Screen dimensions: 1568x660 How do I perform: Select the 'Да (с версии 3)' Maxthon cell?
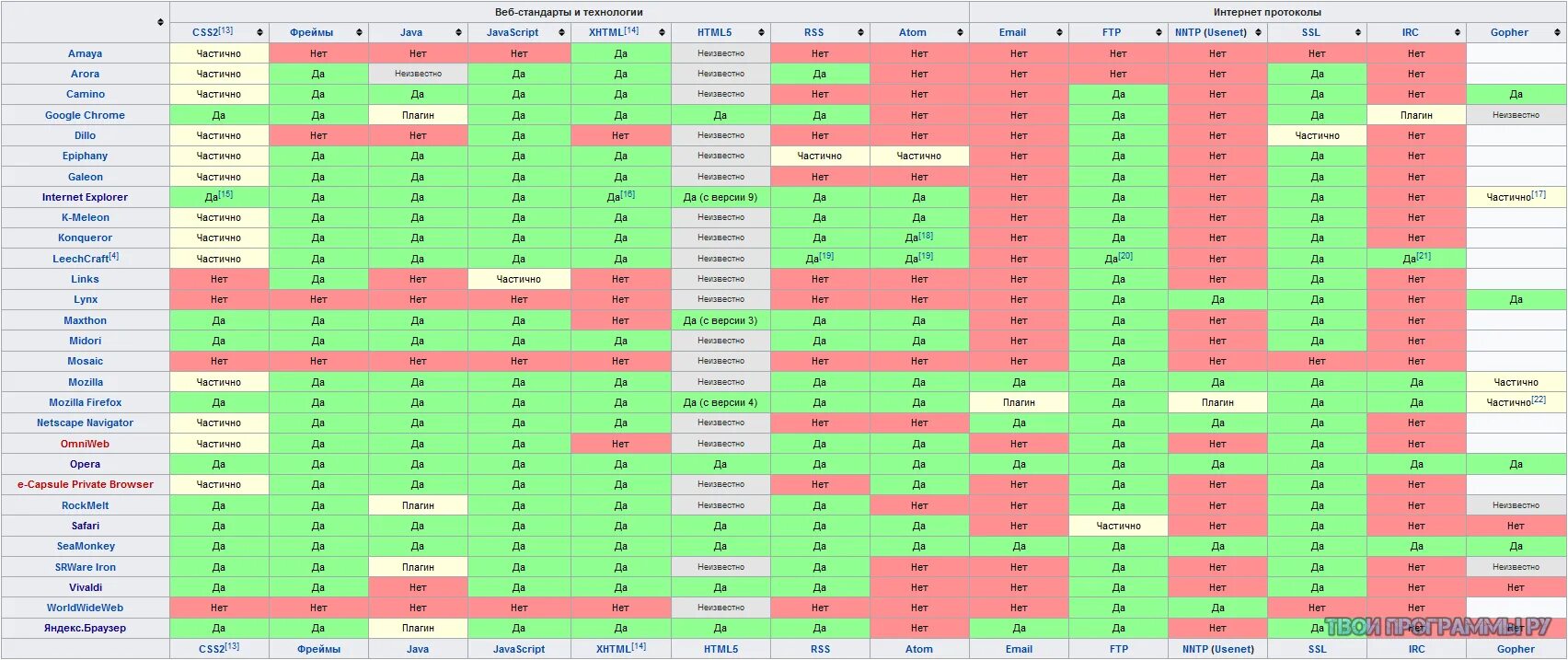(x=721, y=320)
